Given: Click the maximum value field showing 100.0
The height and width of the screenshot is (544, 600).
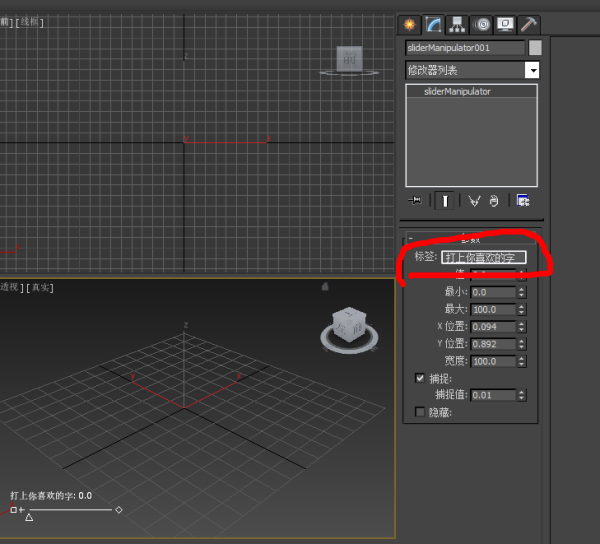Looking at the screenshot, I should (x=493, y=309).
